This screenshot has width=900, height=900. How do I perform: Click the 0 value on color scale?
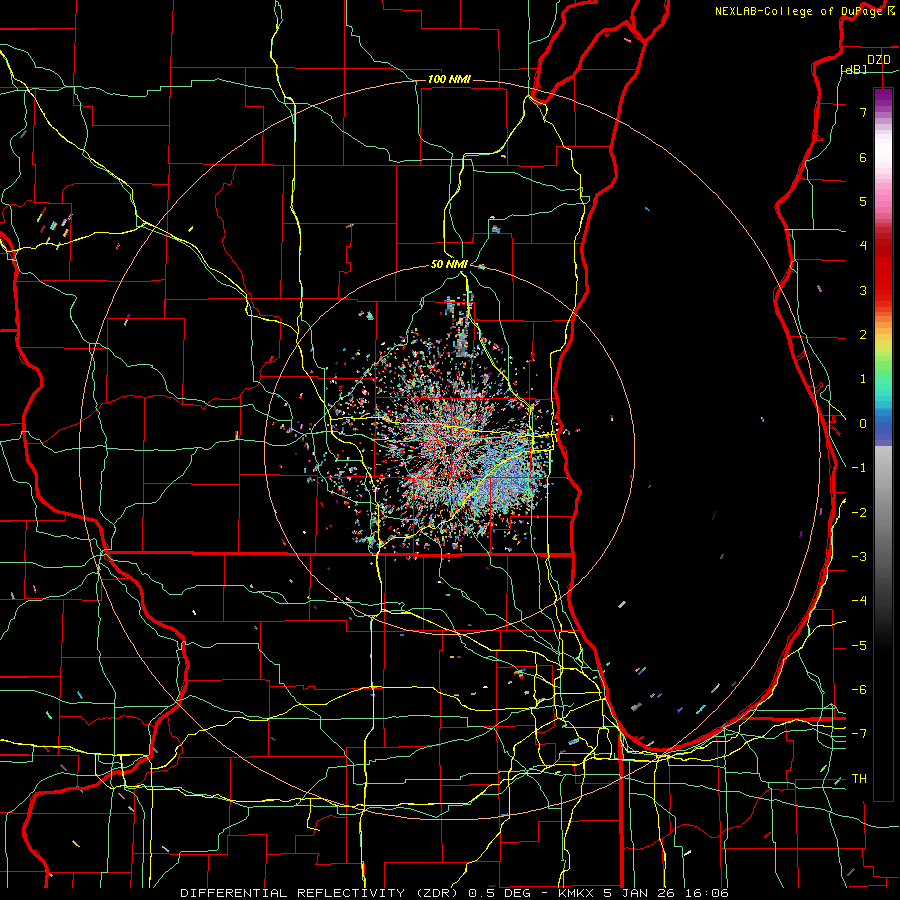863,424
